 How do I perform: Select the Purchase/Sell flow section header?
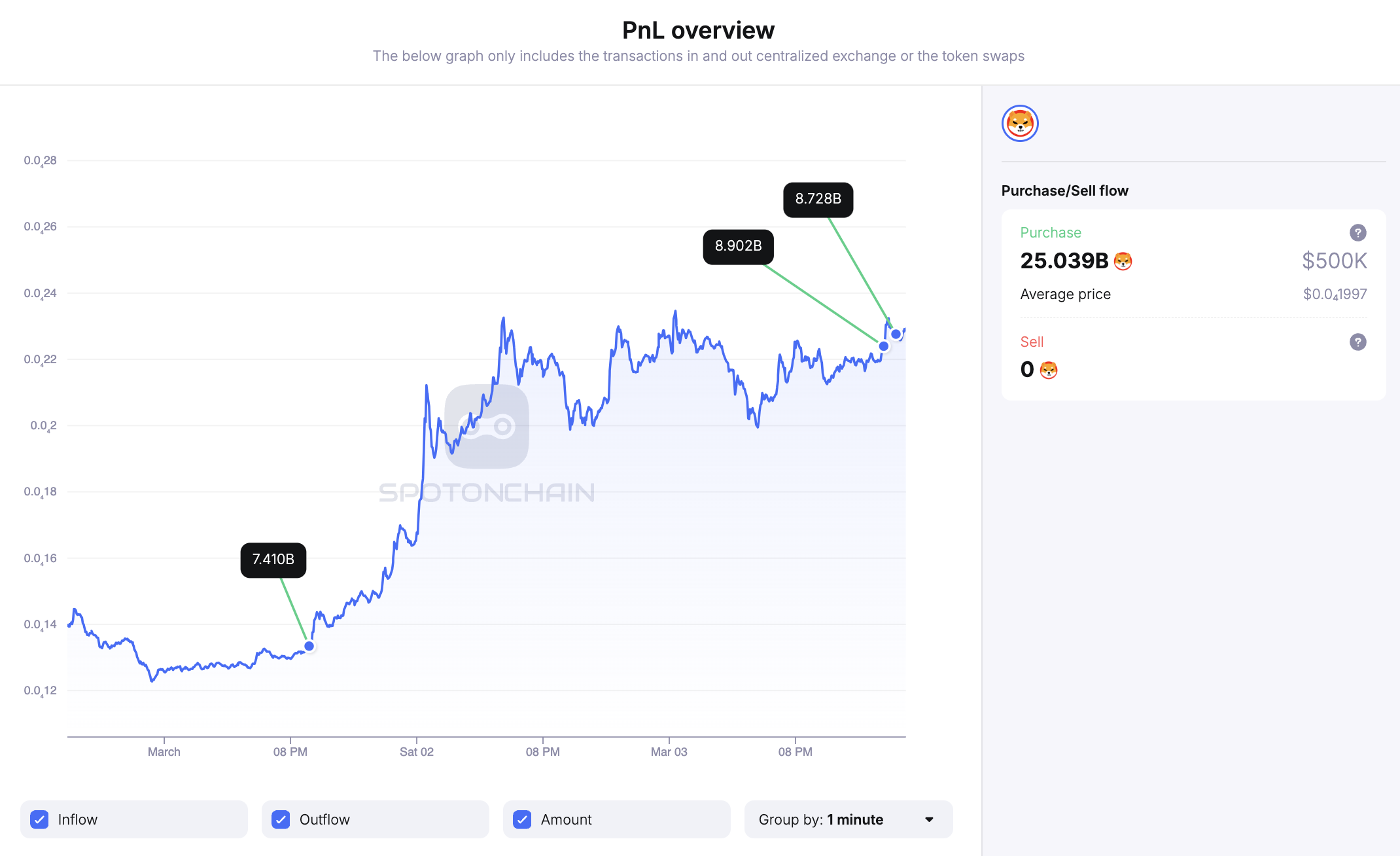[1064, 190]
